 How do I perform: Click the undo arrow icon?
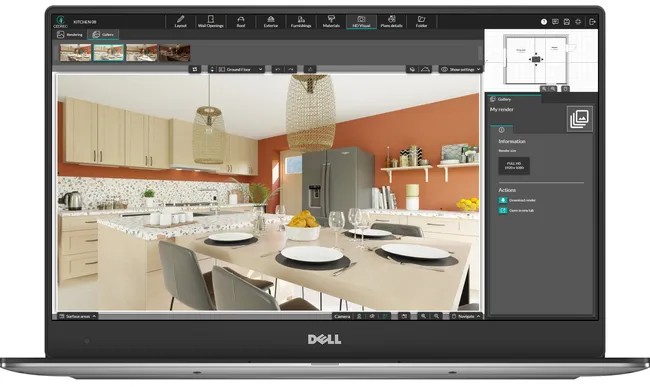278,69
